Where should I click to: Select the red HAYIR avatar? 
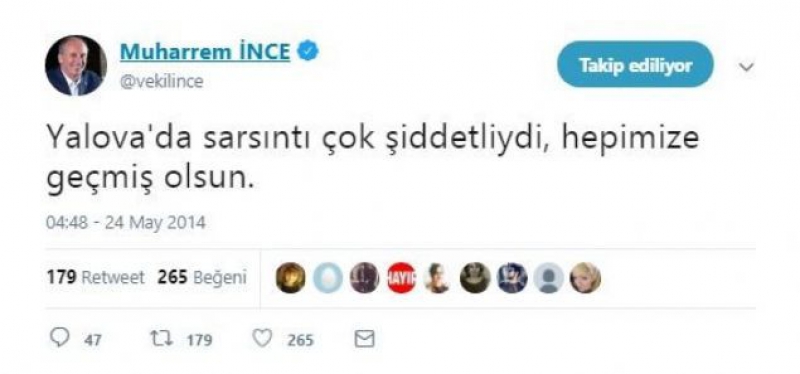point(401,278)
